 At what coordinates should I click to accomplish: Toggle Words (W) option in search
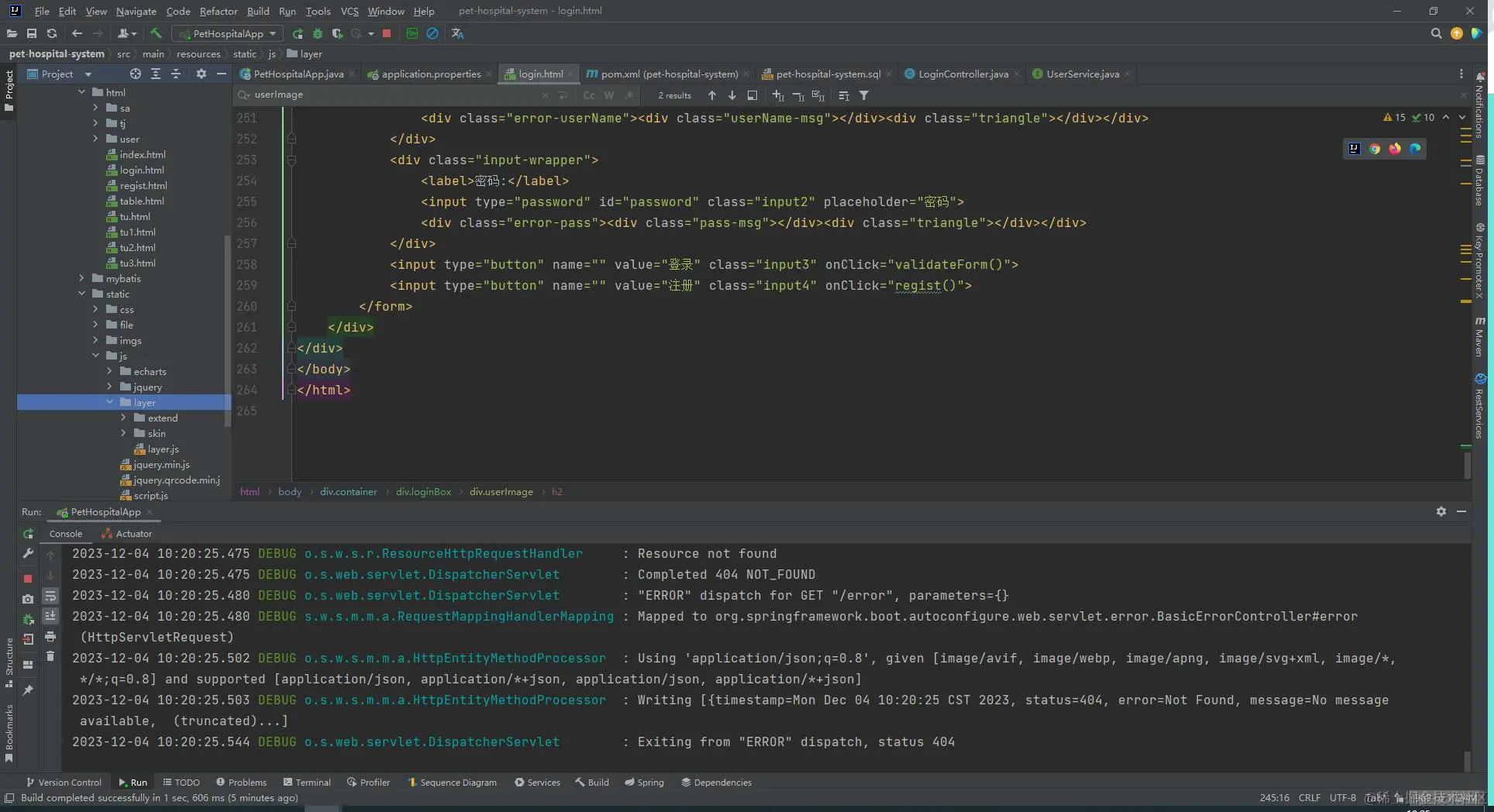click(x=609, y=95)
